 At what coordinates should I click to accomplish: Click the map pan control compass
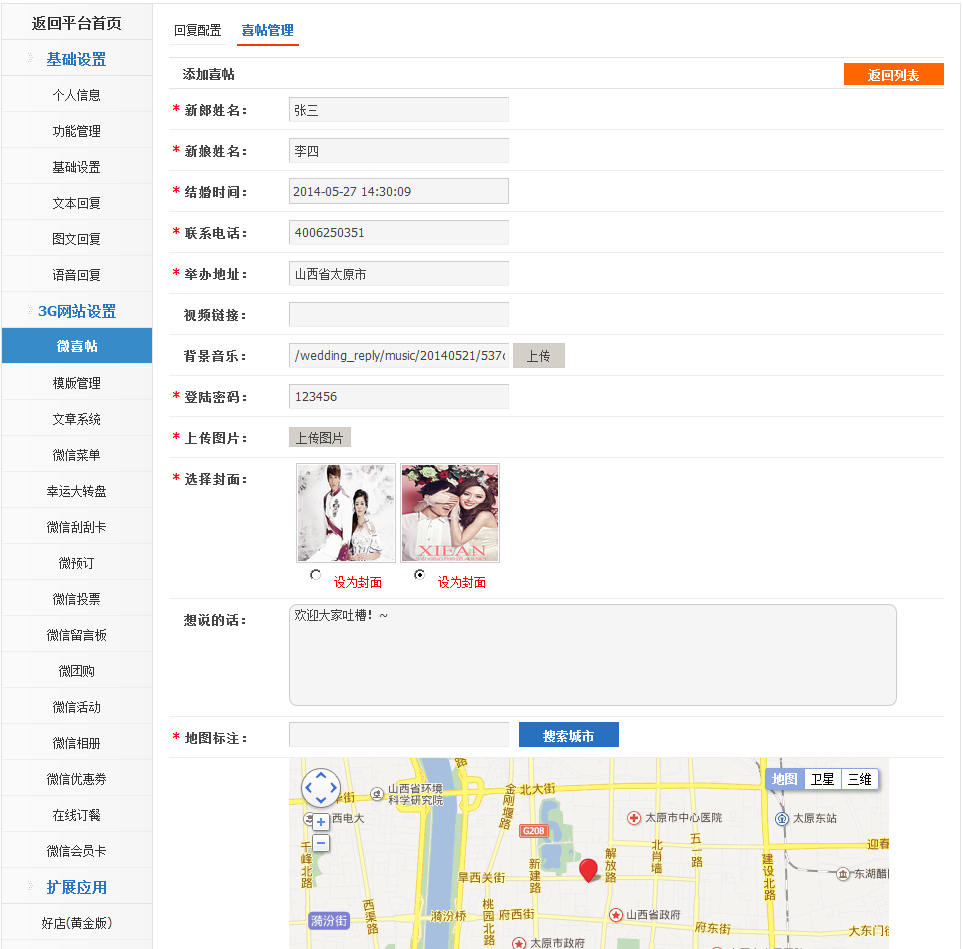321,787
